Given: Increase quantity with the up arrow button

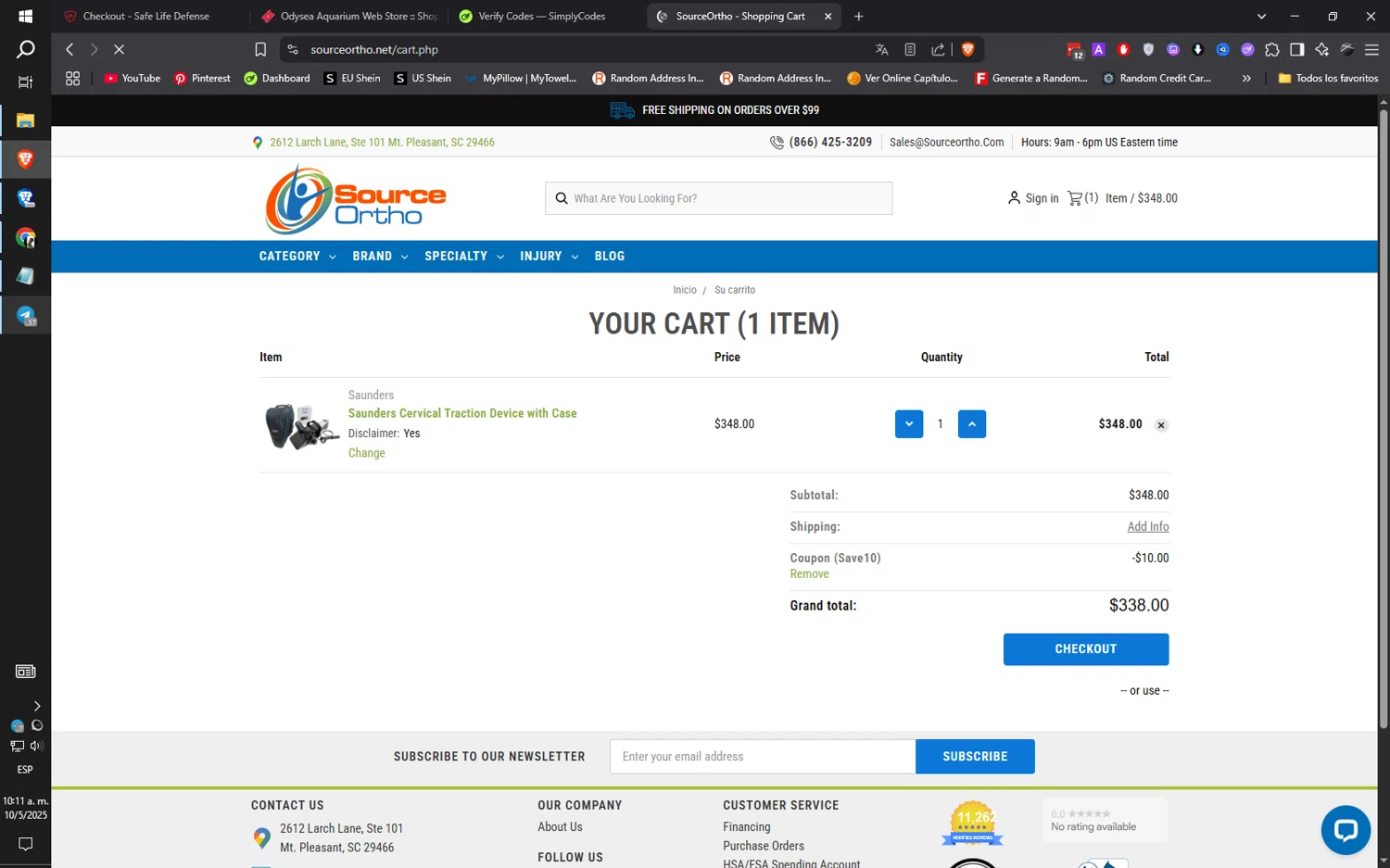Looking at the screenshot, I should (971, 424).
